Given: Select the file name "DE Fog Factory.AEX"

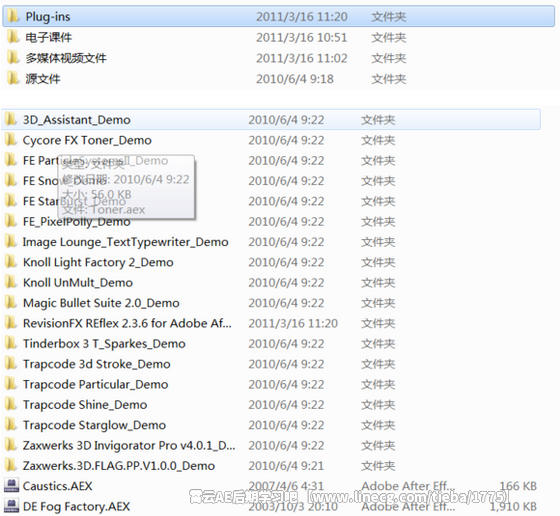Looking at the screenshot, I should [x=76, y=506].
